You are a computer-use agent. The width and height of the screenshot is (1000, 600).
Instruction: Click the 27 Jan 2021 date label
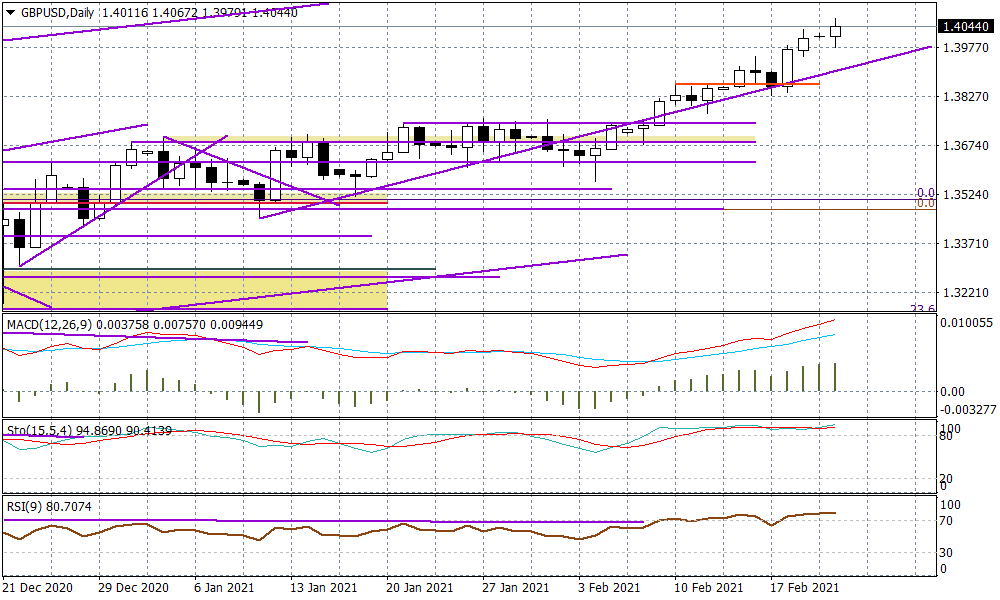[x=515, y=587]
